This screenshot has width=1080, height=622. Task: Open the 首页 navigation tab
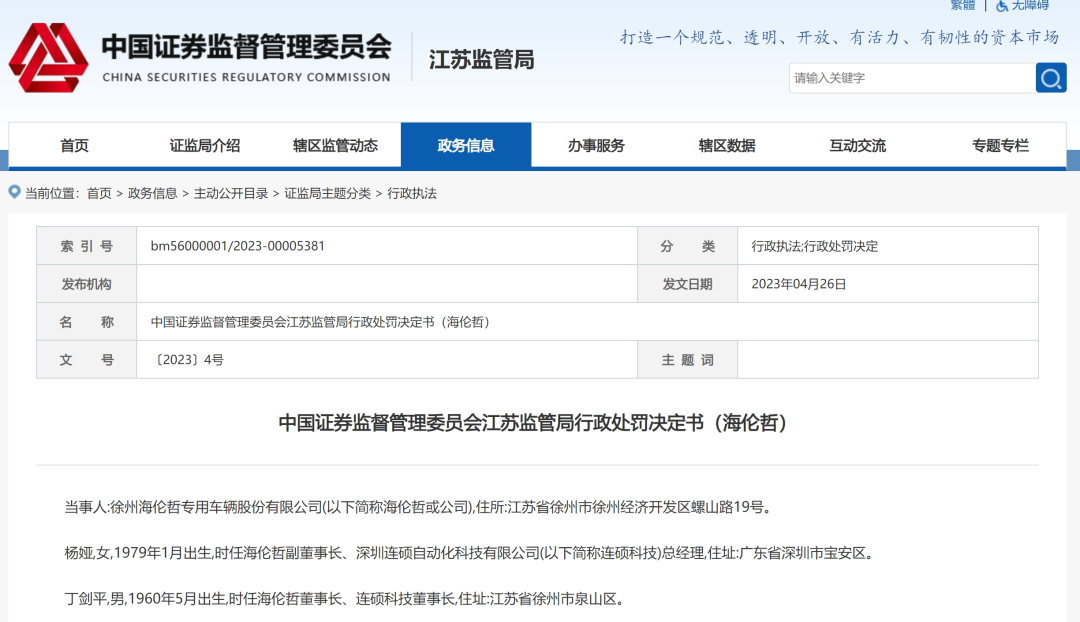[74, 145]
